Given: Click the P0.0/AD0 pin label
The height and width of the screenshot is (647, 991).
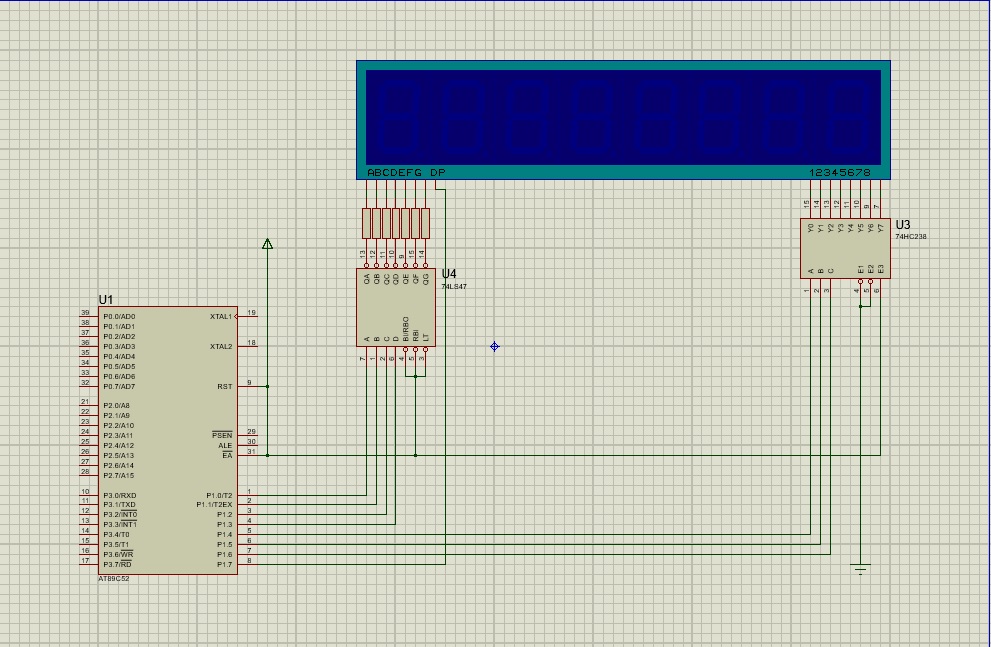Looking at the screenshot, I should tap(119, 317).
